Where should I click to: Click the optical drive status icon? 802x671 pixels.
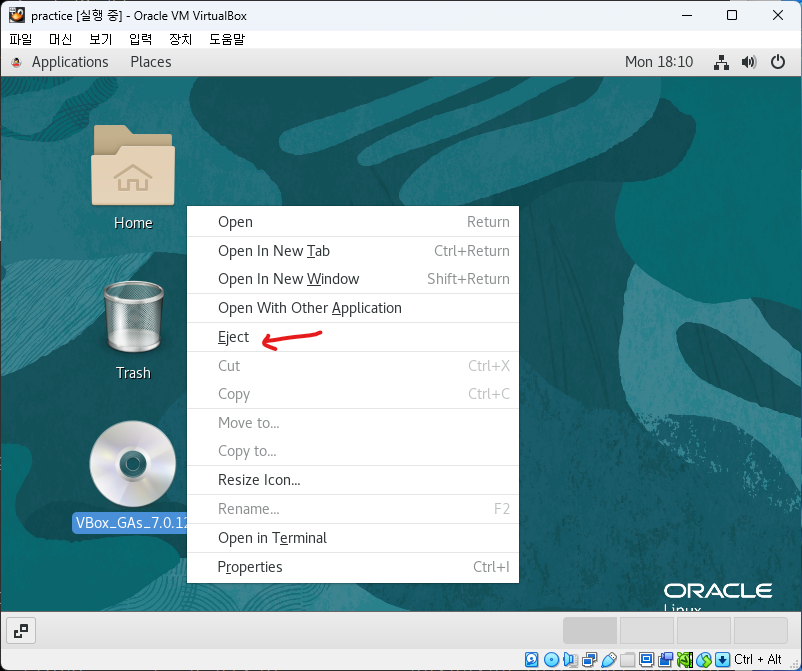(551, 660)
